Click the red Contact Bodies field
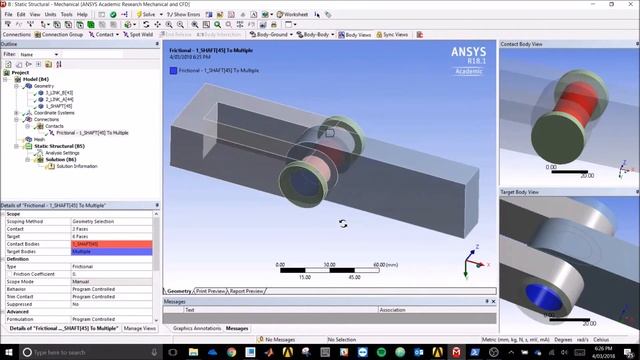Viewport: 640px width, 360px height. [x=112, y=244]
